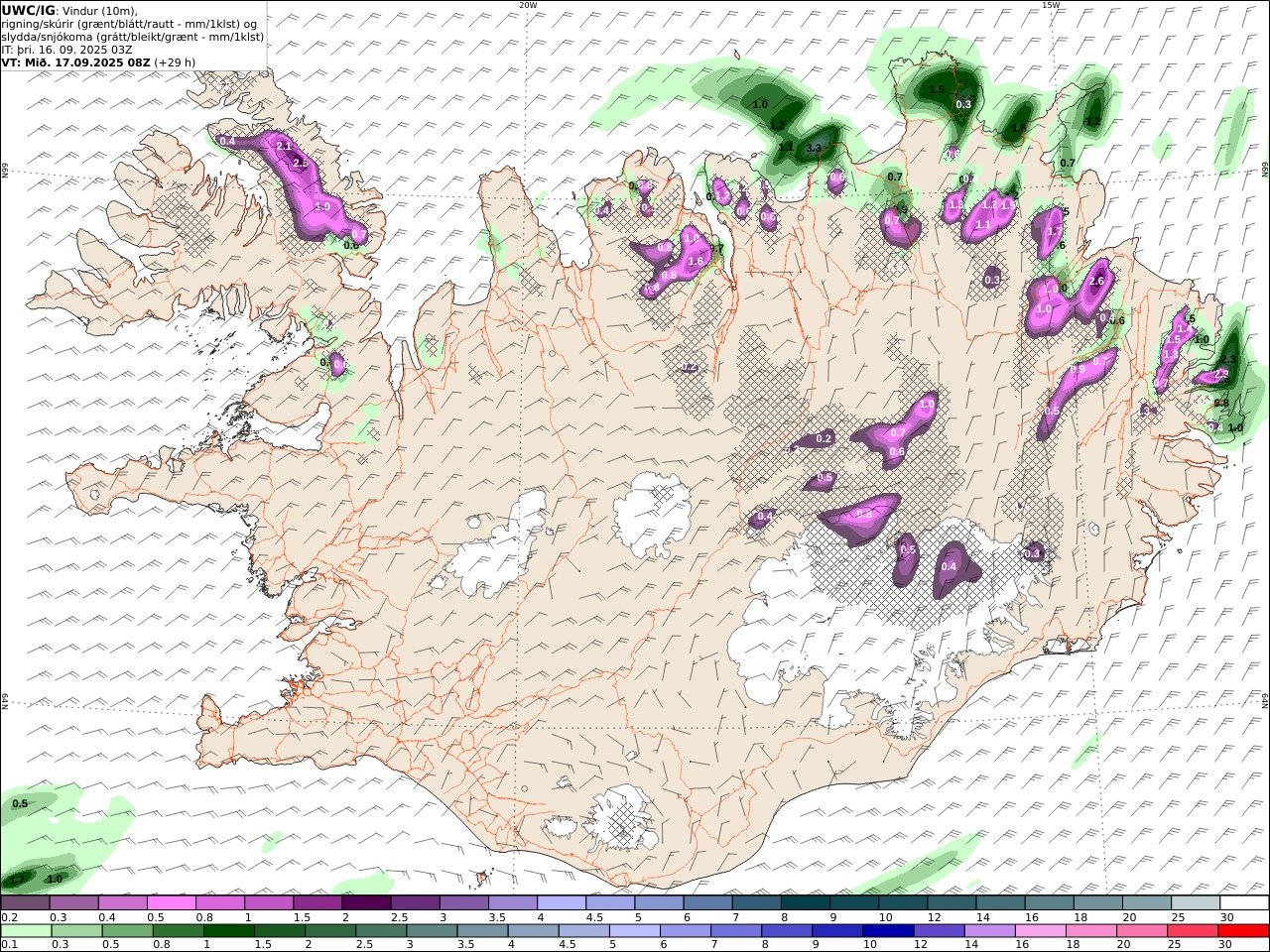Click the '4.5' label on the upper scale

point(595,917)
